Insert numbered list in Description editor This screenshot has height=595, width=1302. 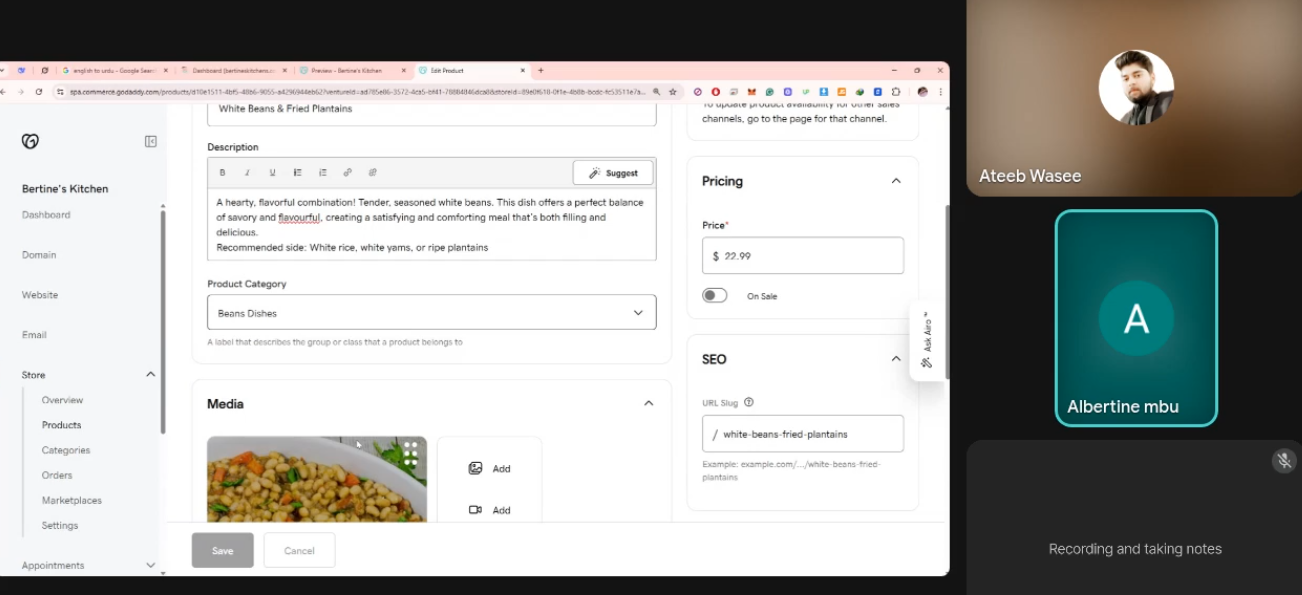pyautogui.click(x=322, y=173)
